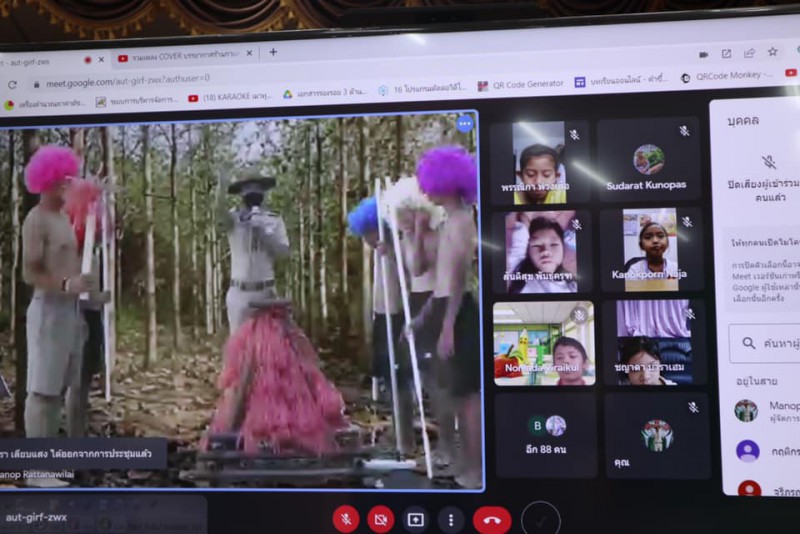Open the QR Code Generator bookmark

(x=521, y=85)
